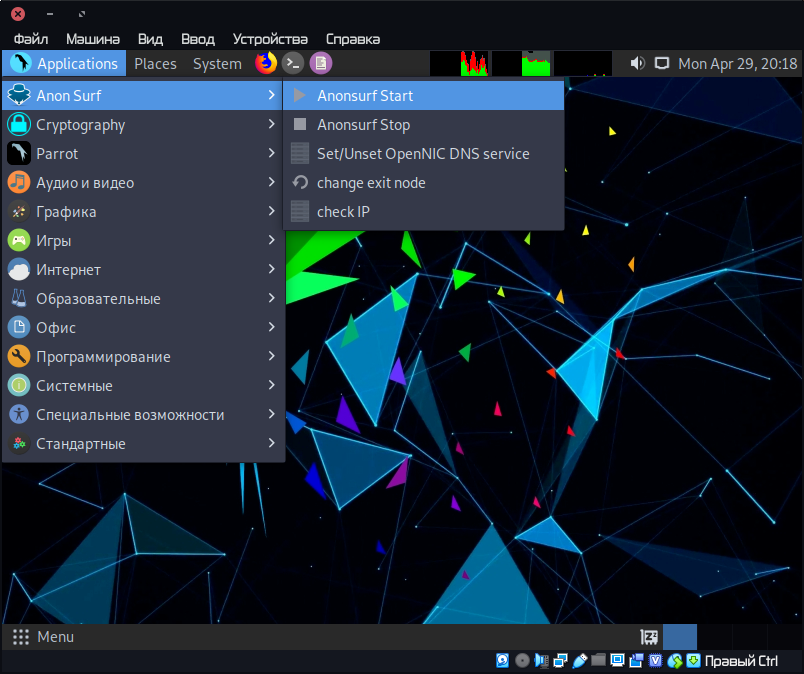Click the purple text editor panel icon

(320, 63)
